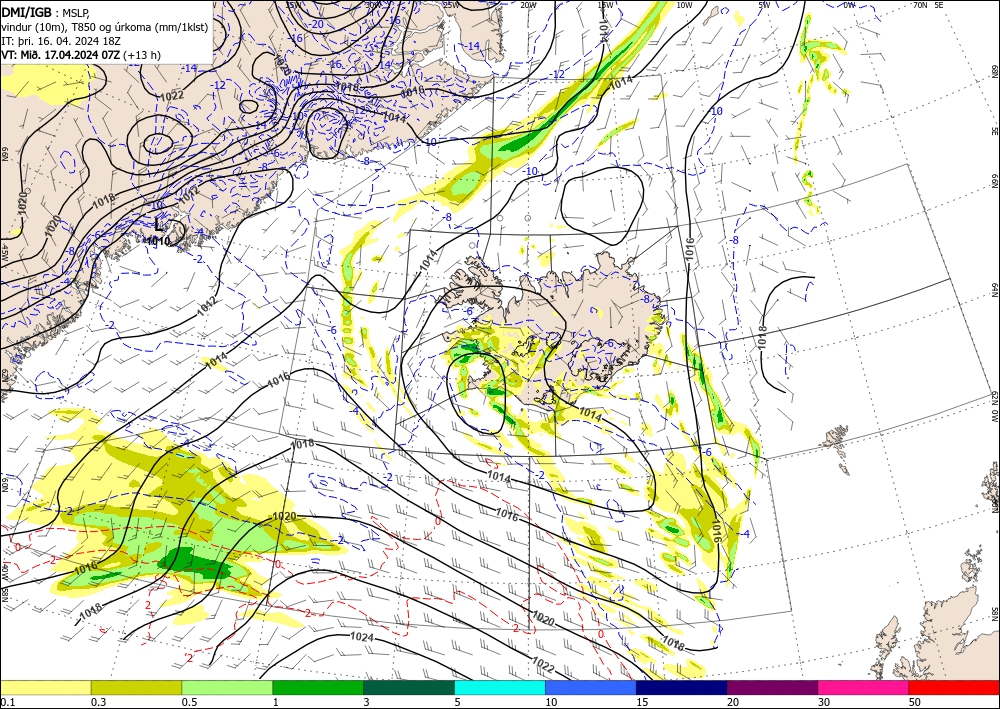1000x709 pixels.
Task: Click the "IT: þri. 16. 04. 2024 18Z" line
Action: [x=61, y=41]
